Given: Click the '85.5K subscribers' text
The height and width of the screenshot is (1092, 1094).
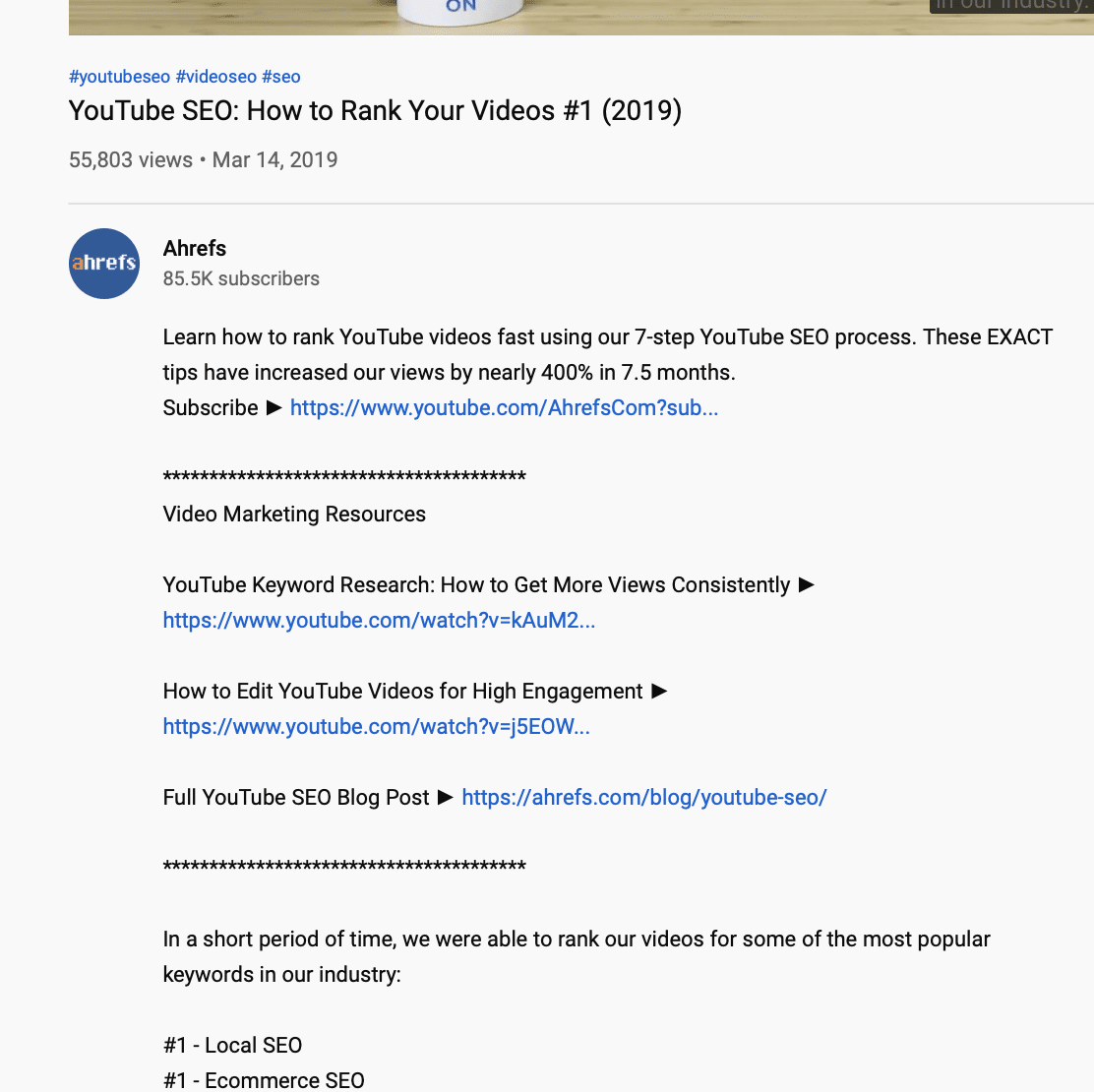Looking at the screenshot, I should click(241, 278).
